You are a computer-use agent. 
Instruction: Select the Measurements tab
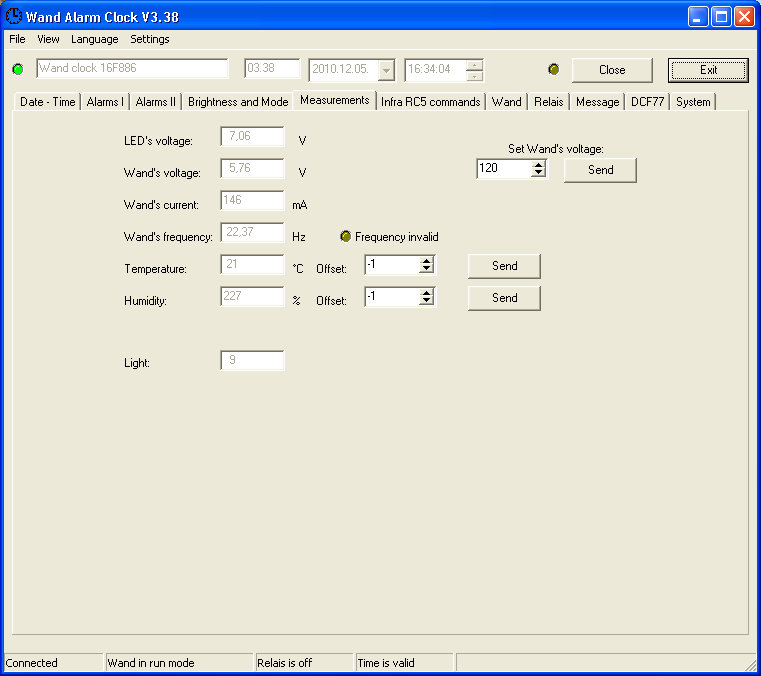[x=334, y=100]
